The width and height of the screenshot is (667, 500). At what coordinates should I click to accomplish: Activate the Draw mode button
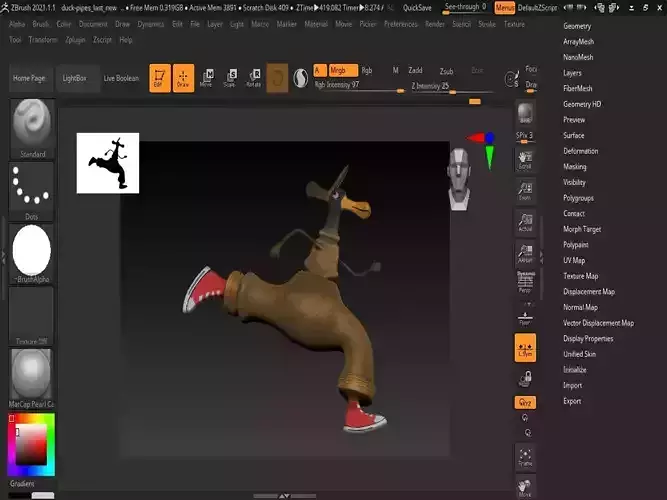coord(183,78)
